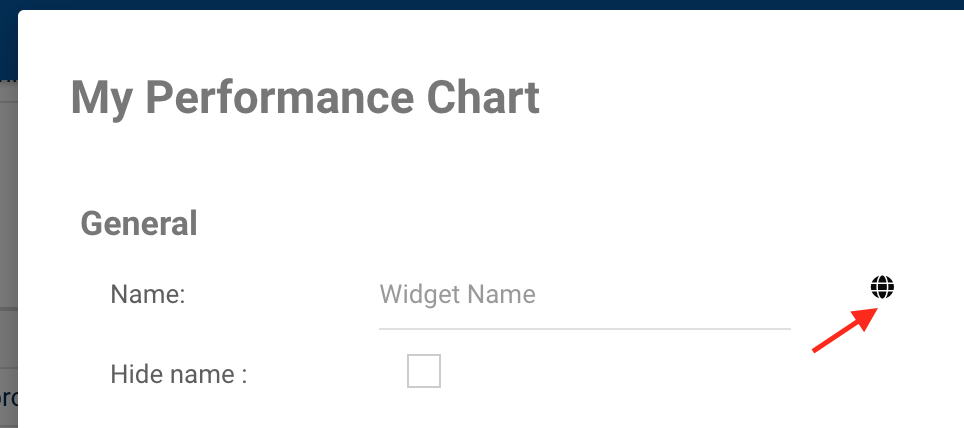Place the cursor in the General Name field

tap(584, 295)
